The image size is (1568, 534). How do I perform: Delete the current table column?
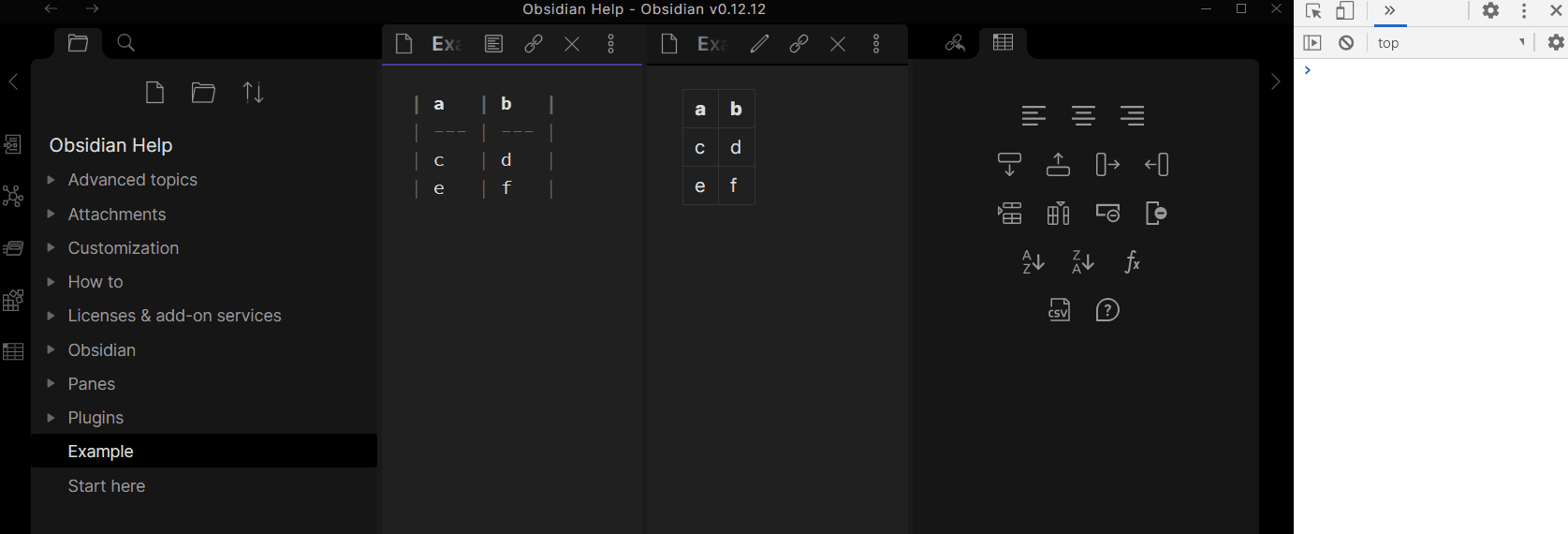coord(1156,214)
